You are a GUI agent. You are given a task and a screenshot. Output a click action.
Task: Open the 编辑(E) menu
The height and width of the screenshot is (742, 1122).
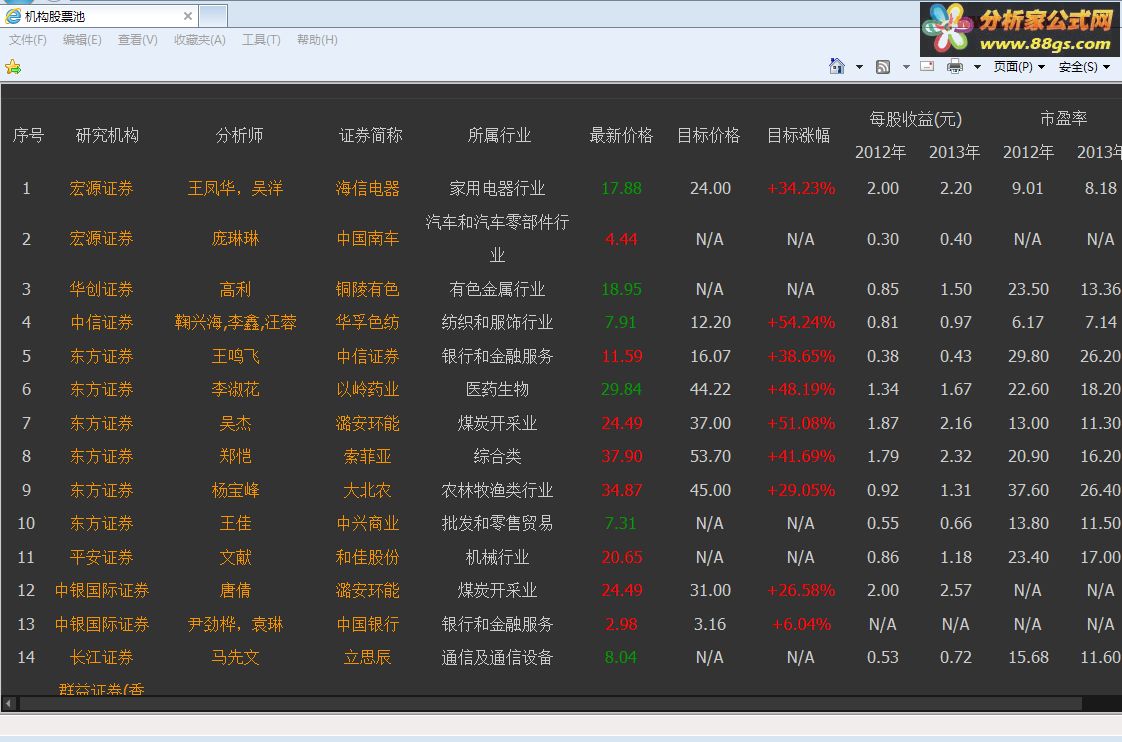(82, 40)
